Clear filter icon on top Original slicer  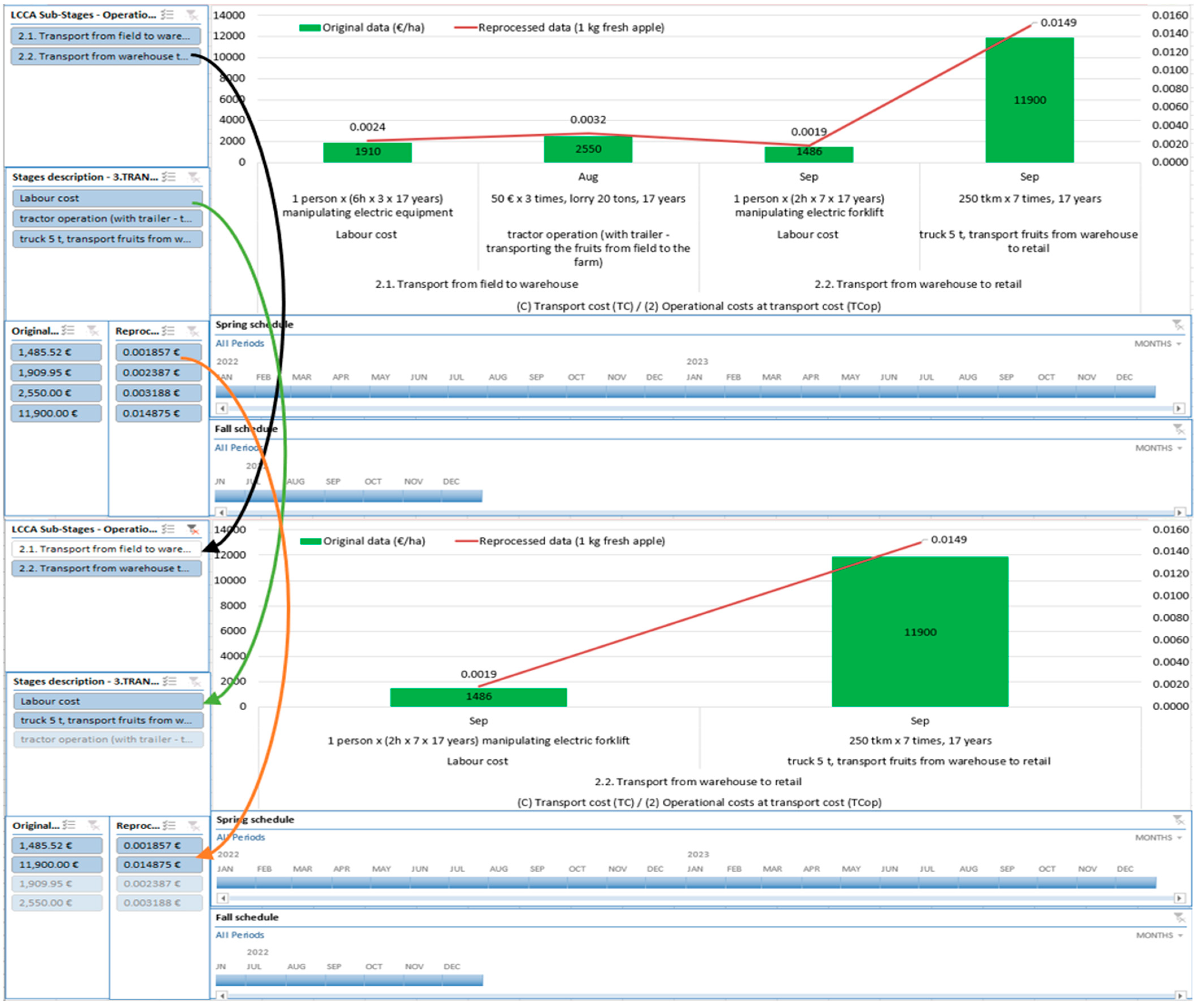click(x=92, y=331)
